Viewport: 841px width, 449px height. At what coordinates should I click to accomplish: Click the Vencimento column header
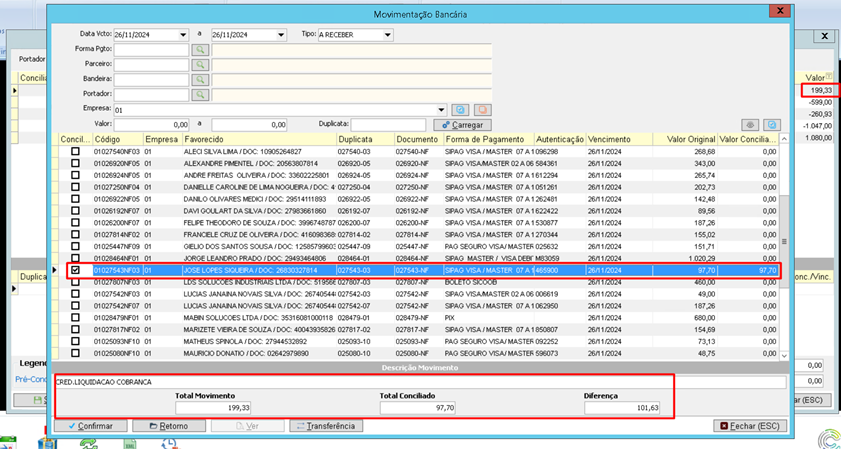coord(610,139)
